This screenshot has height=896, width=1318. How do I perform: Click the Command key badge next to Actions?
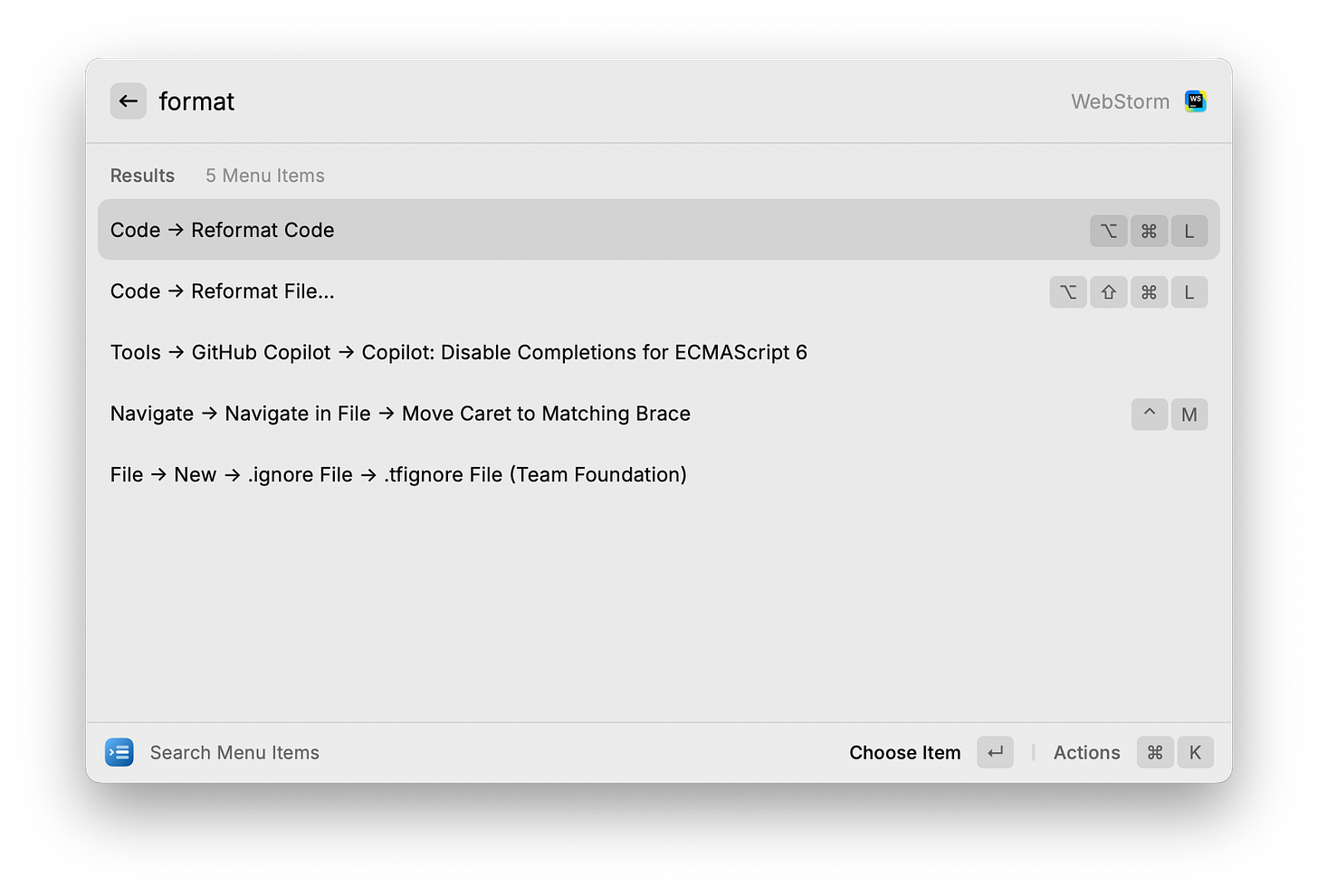click(x=1155, y=752)
